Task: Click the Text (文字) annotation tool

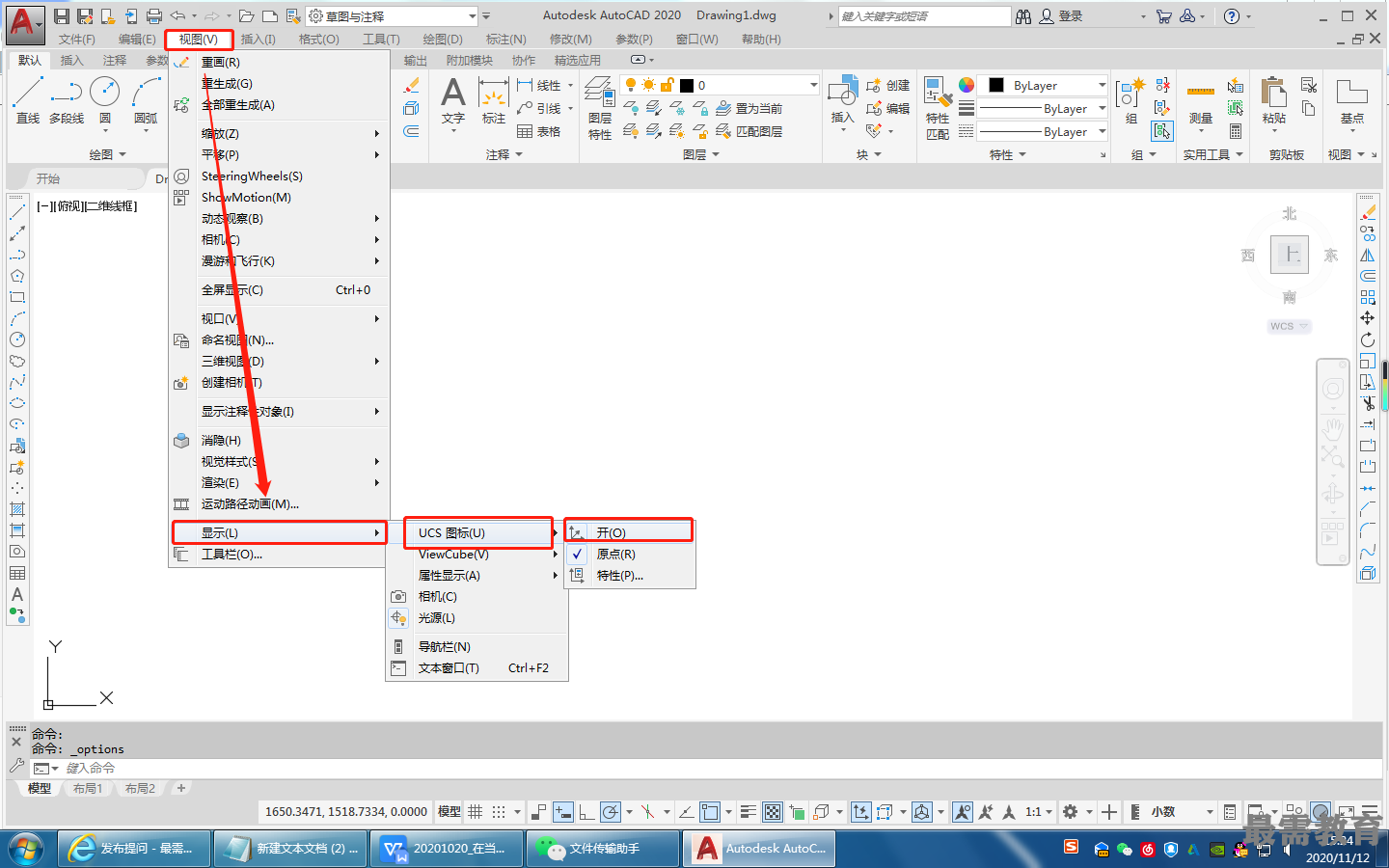Action: pos(452,101)
